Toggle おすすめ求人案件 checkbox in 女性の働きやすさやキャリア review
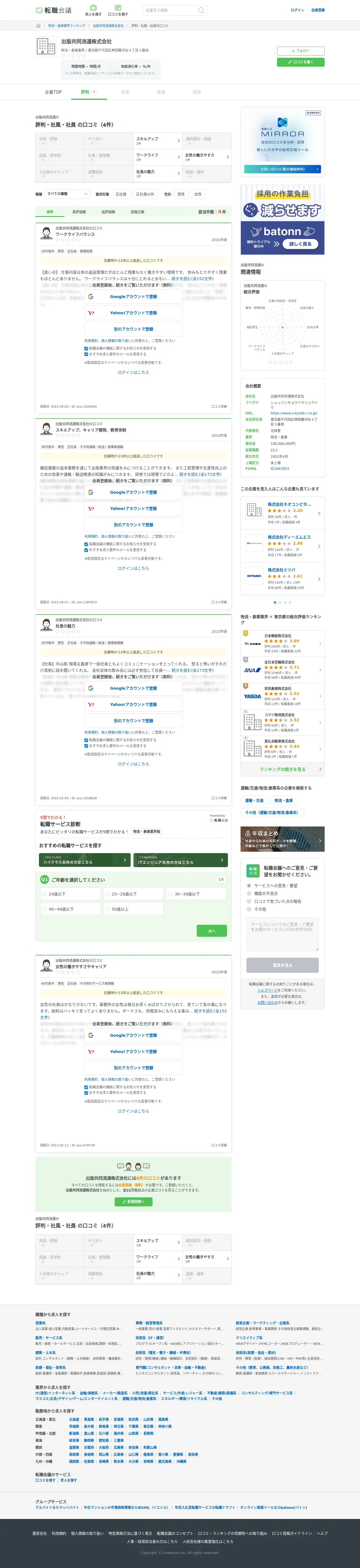Screen dimensions: 360x1568 [x=87, y=1093]
